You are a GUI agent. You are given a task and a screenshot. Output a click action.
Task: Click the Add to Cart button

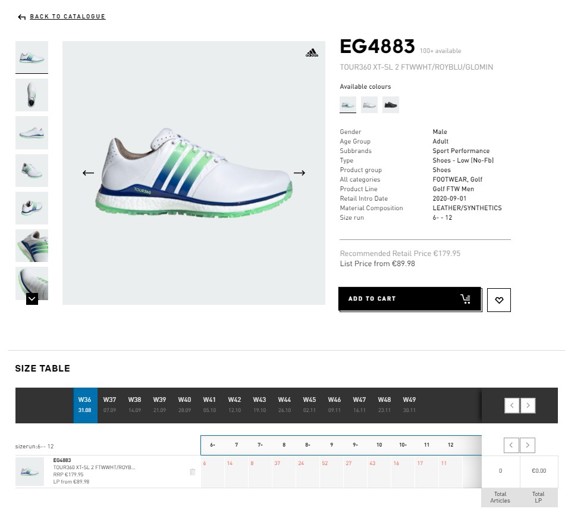click(x=410, y=299)
